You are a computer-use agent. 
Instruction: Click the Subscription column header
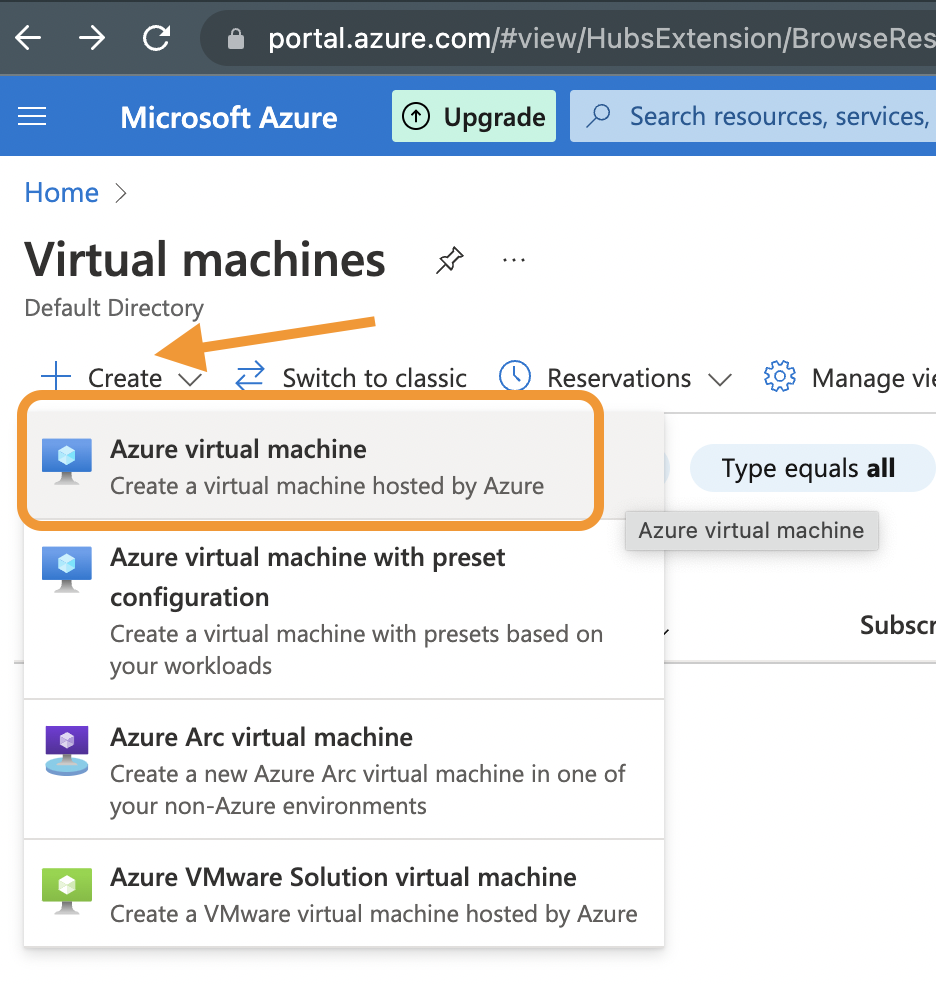[898, 625]
